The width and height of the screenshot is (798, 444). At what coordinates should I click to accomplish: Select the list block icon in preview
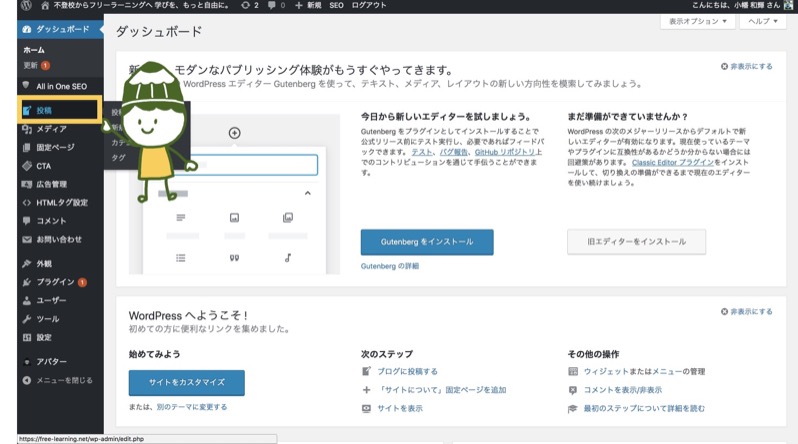(x=181, y=258)
